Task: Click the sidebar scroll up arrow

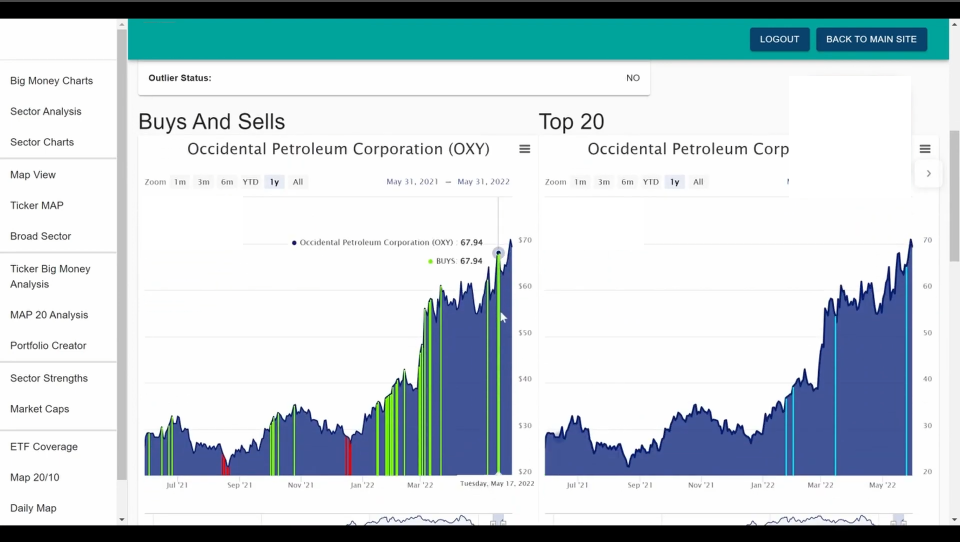Action: tap(122, 24)
